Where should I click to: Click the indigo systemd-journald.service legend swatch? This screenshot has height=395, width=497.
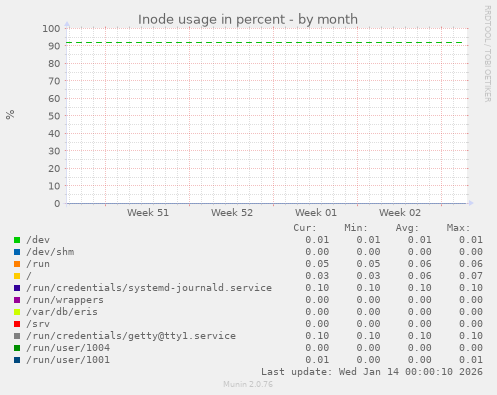[17, 288]
